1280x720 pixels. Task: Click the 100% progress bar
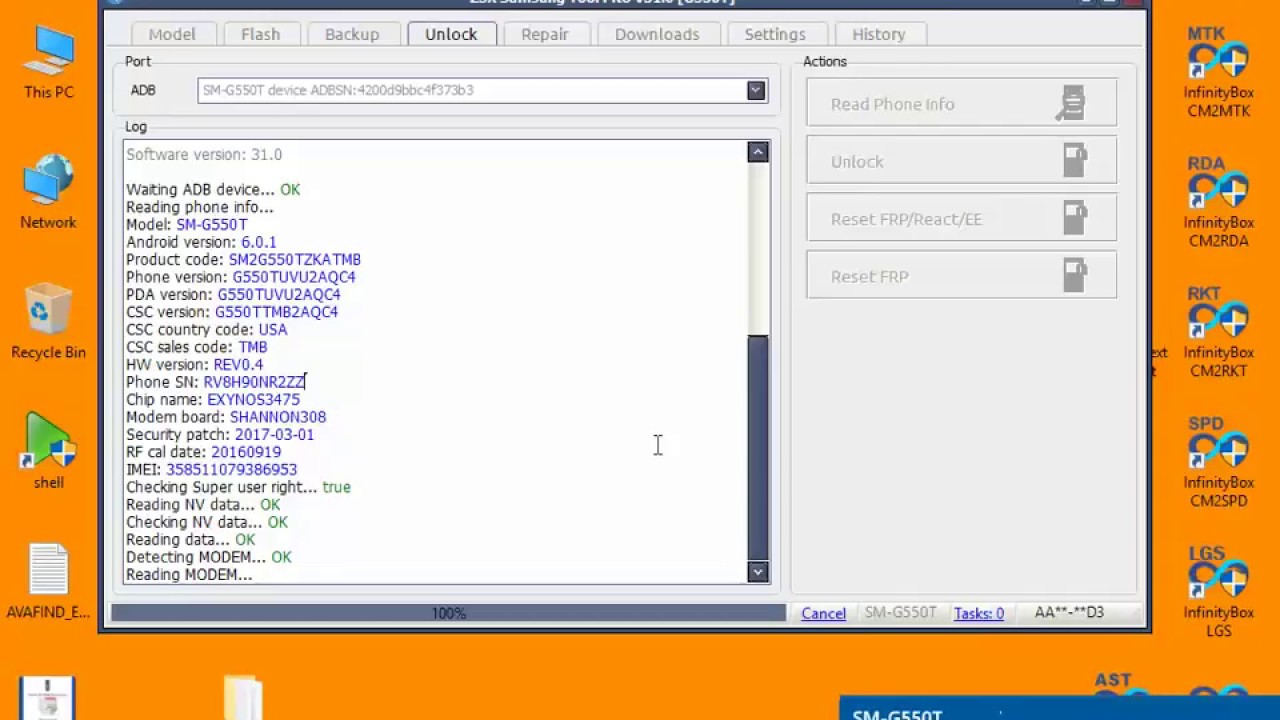pos(448,613)
